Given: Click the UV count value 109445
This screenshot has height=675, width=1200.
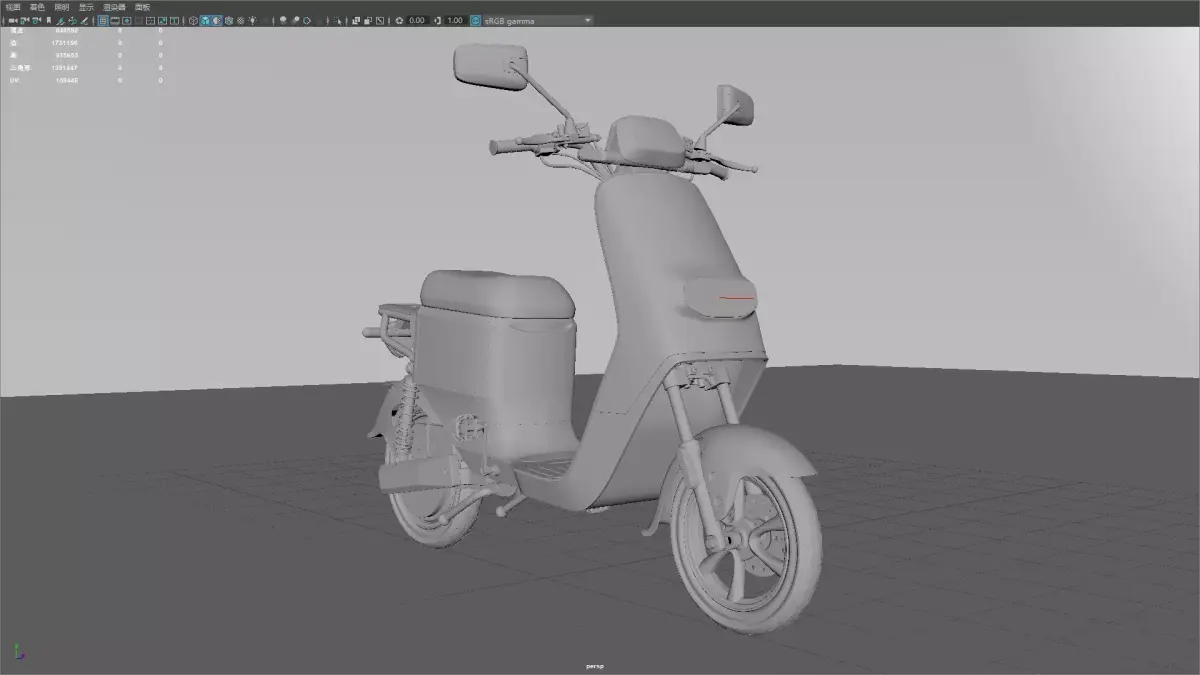Looking at the screenshot, I should 67,79.
